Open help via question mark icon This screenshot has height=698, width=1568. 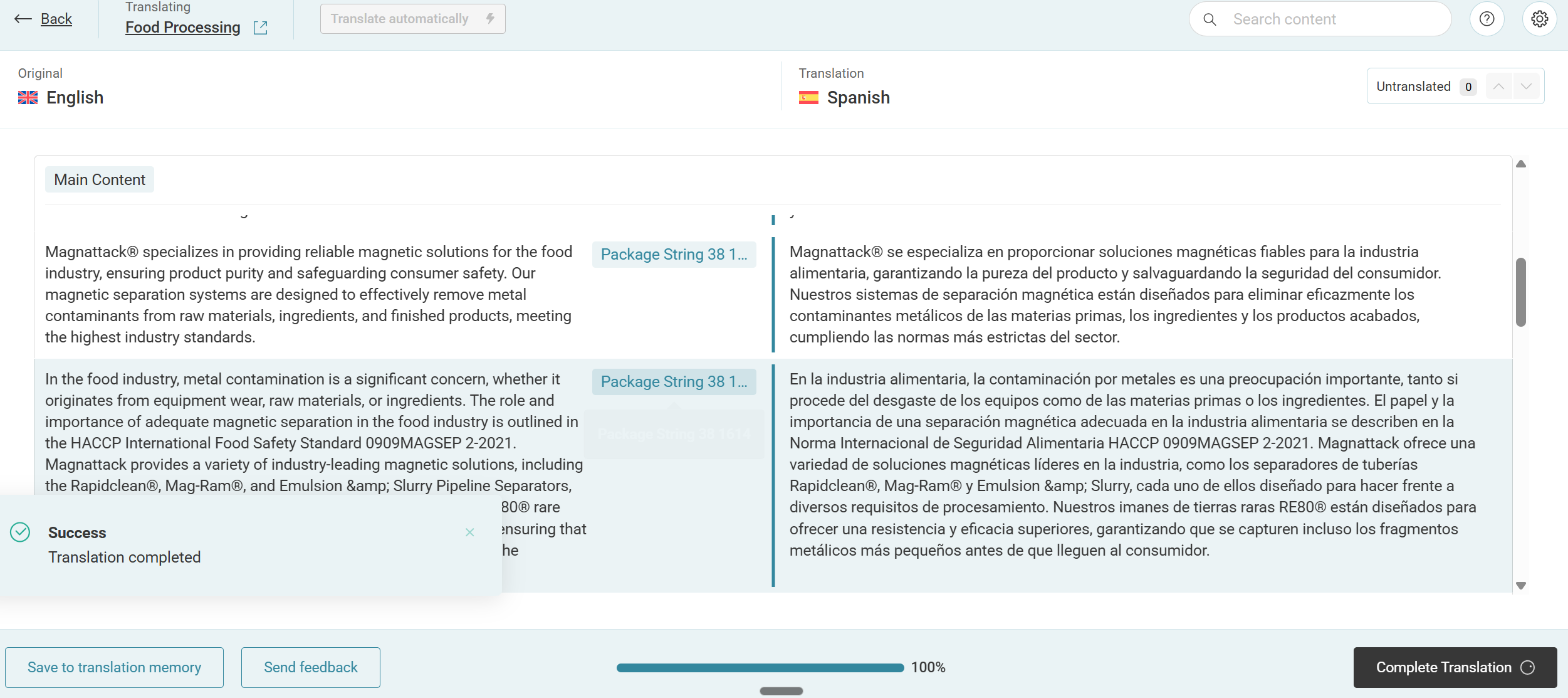1487,19
